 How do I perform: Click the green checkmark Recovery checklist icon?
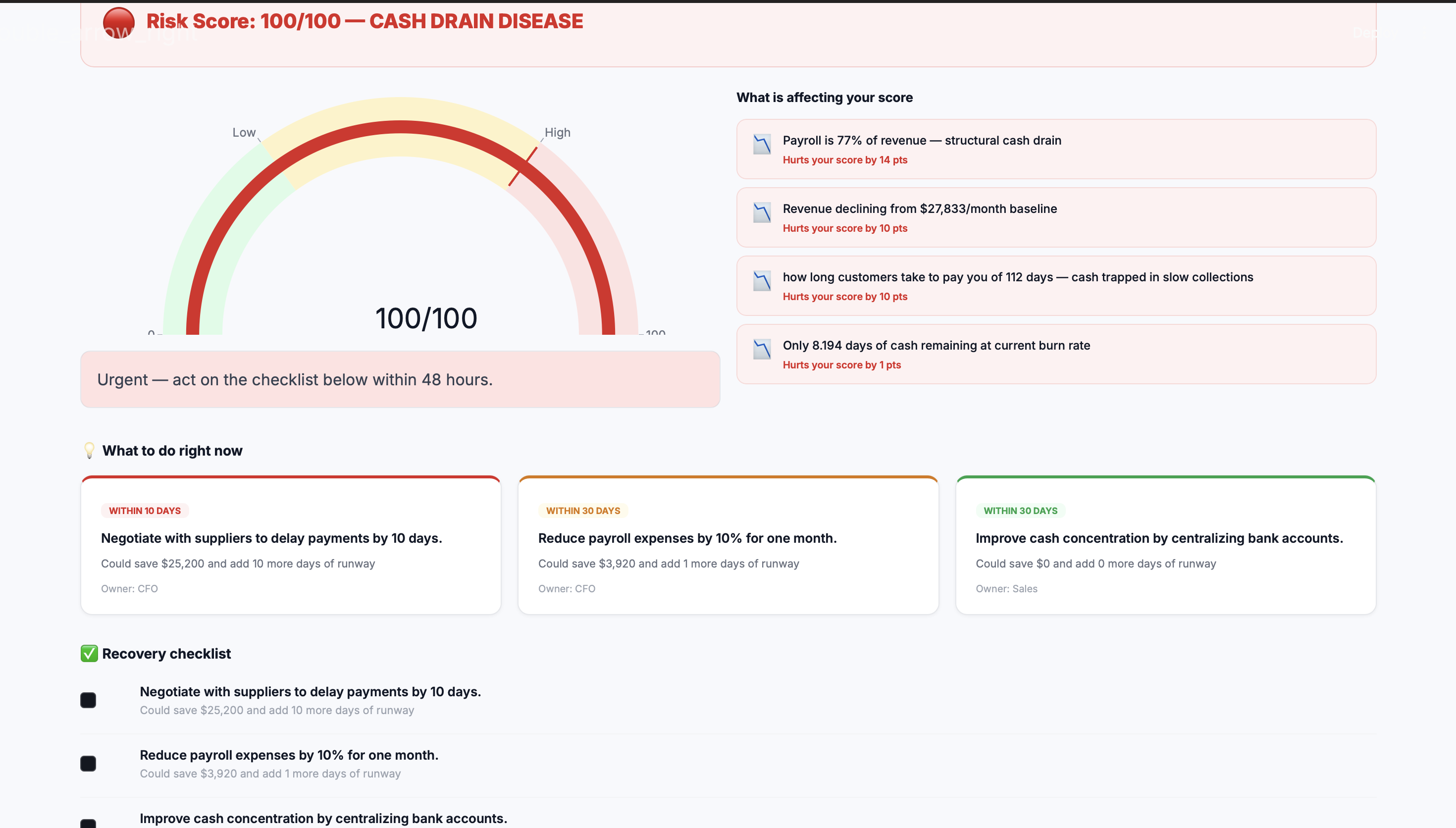click(x=89, y=653)
